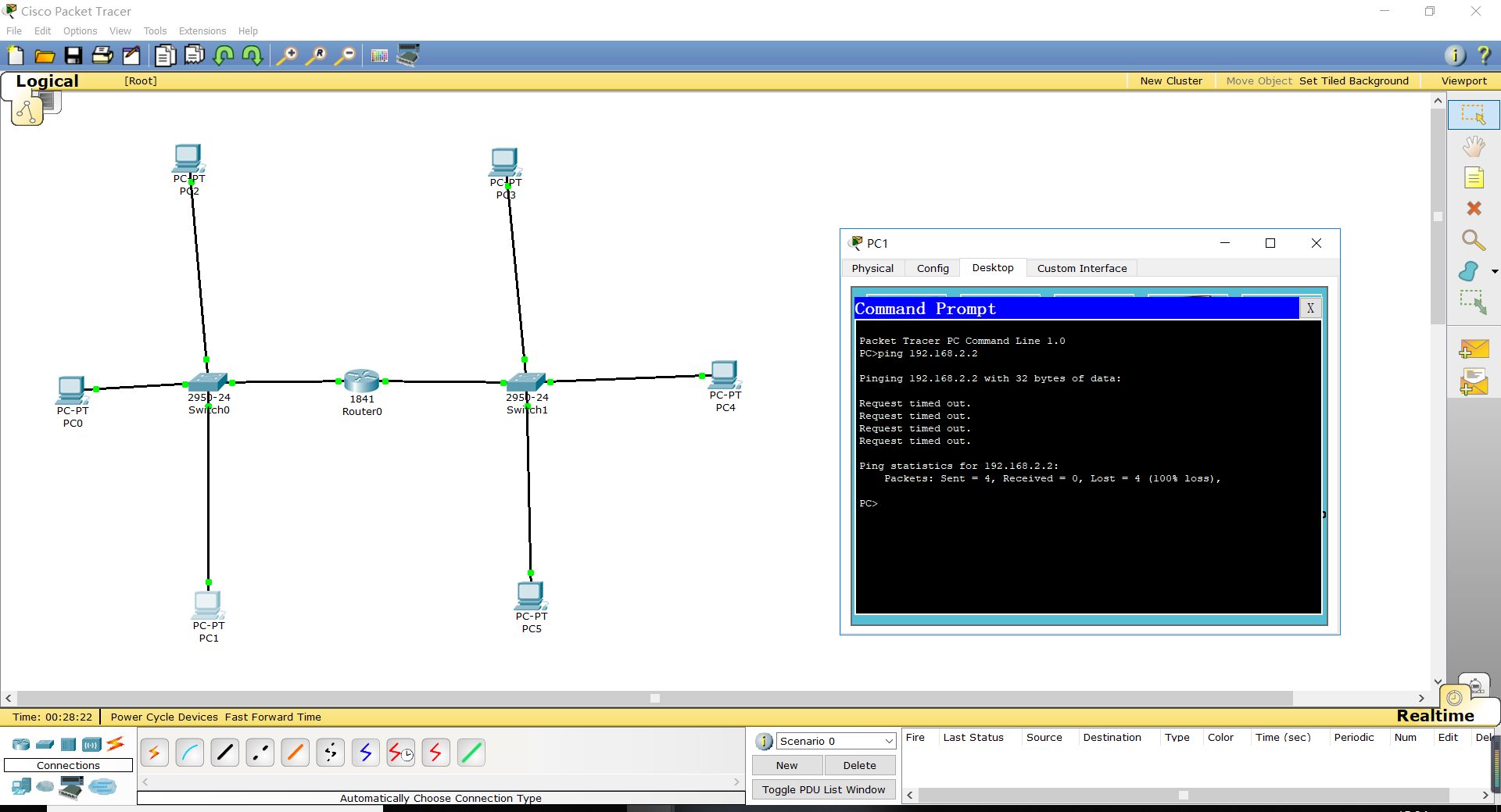Click the Delete scenario button
This screenshot has width=1501, height=812.
click(x=859, y=765)
